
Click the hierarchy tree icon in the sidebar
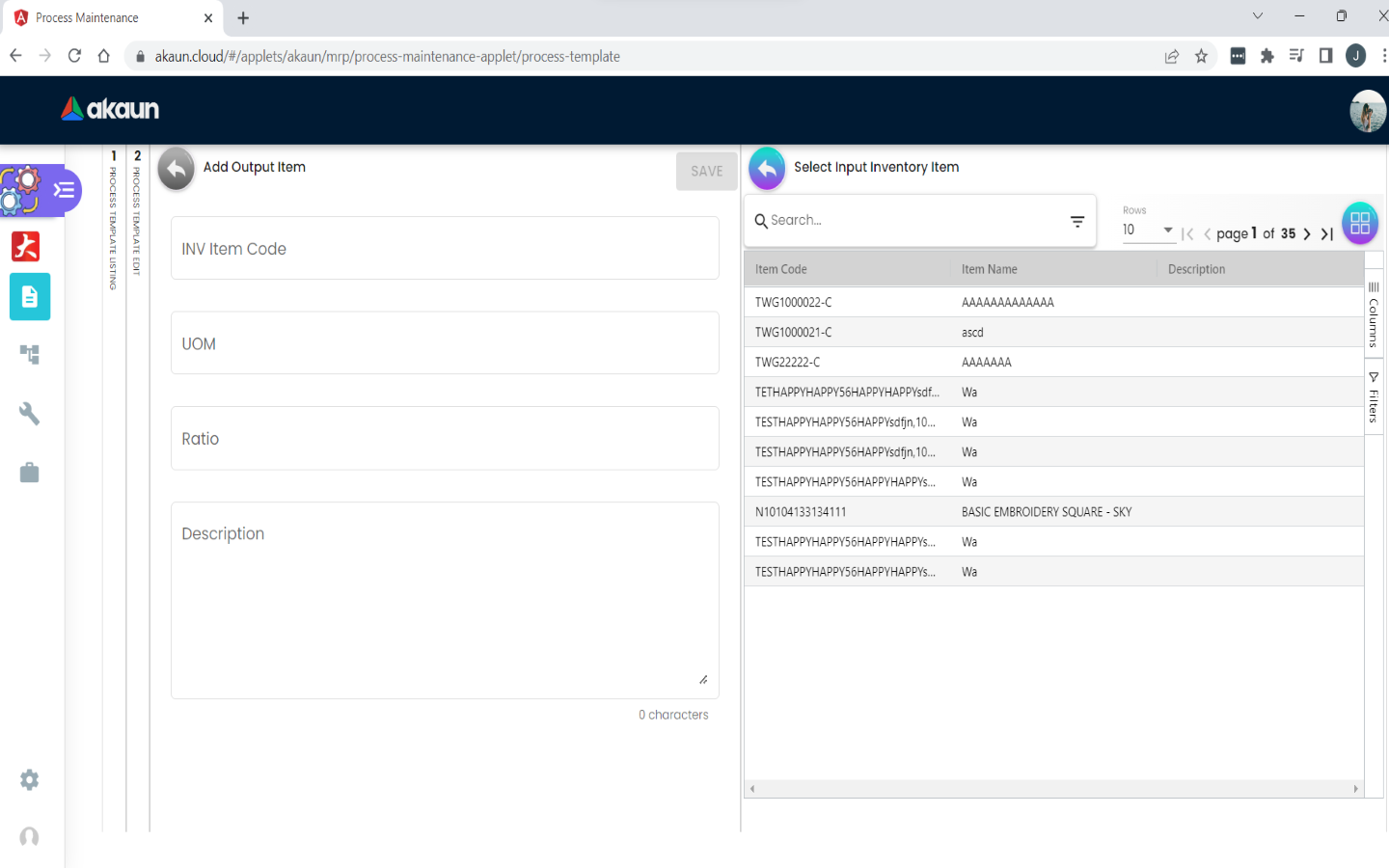[30, 355]
